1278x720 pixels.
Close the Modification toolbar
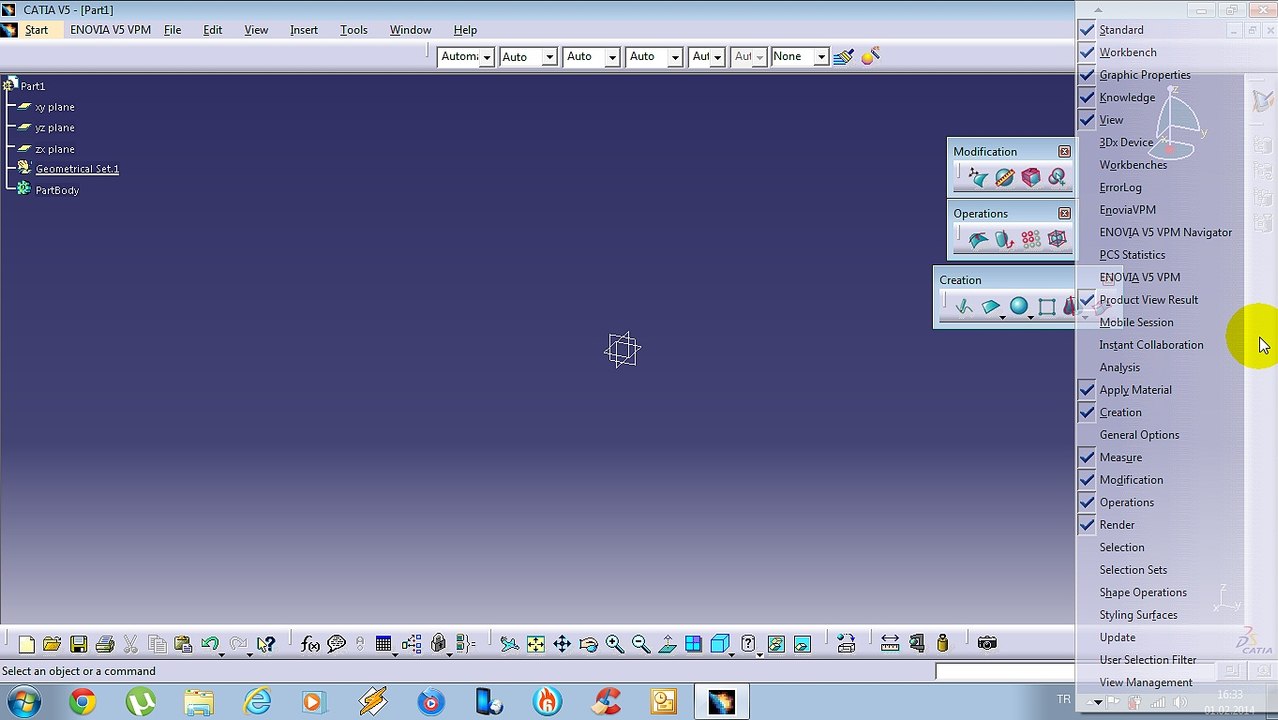[x=1064, y=151]
